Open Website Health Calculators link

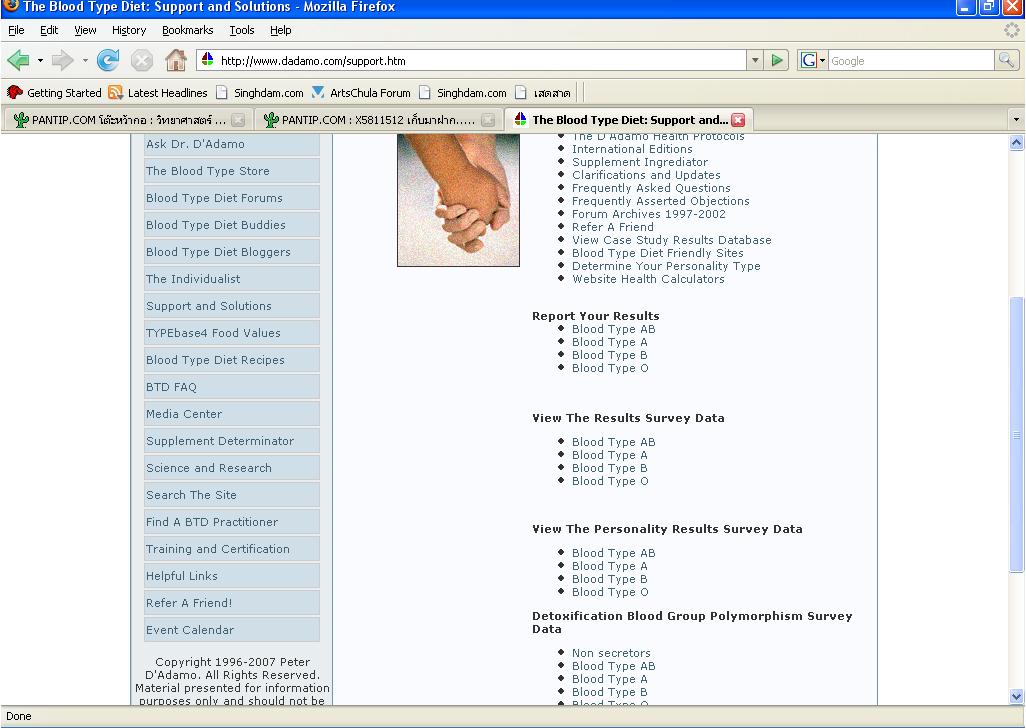pyautogui.click(x=648, y=279)
